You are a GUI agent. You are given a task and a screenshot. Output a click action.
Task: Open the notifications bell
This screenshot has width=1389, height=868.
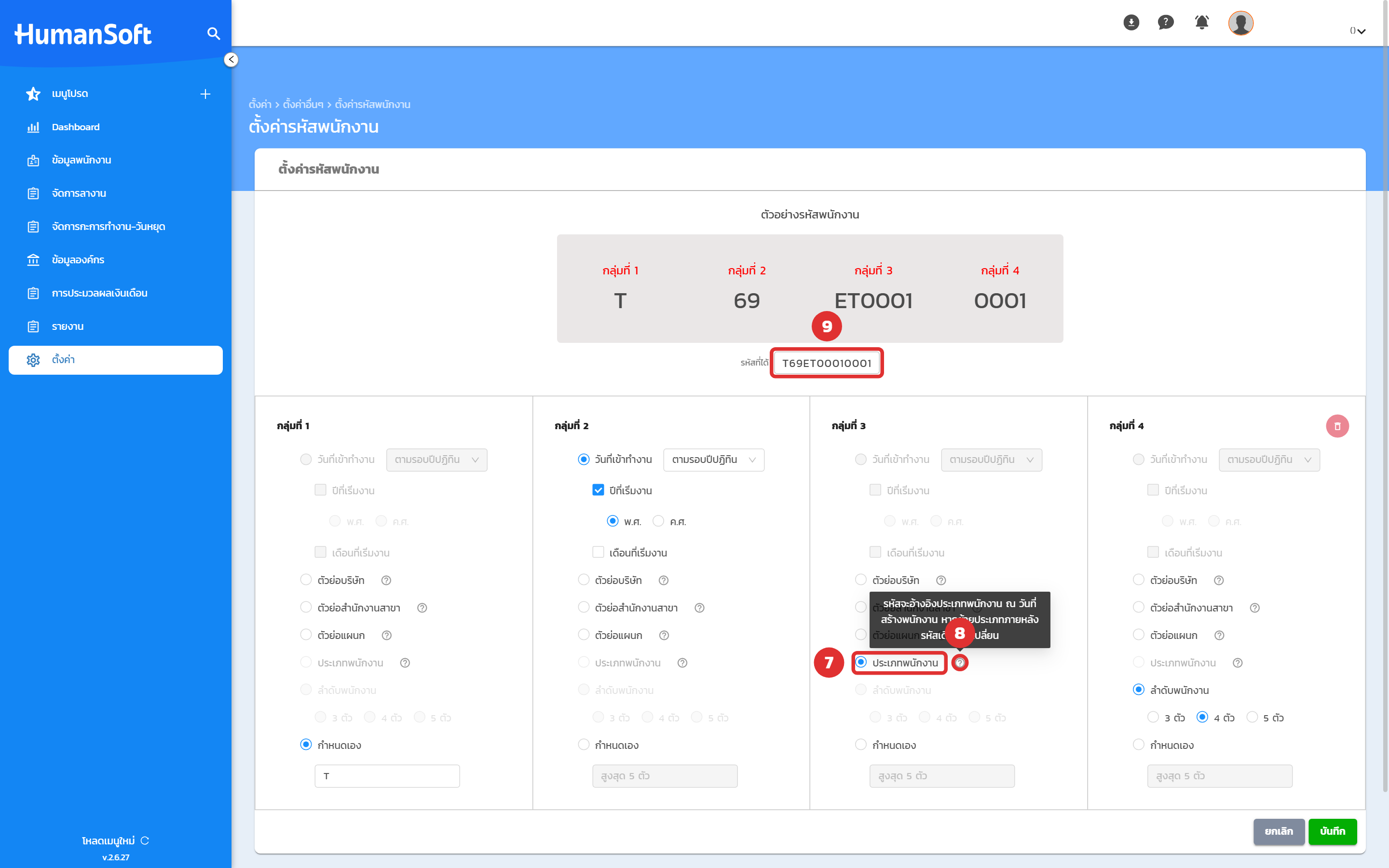(x=1202, y=22)
